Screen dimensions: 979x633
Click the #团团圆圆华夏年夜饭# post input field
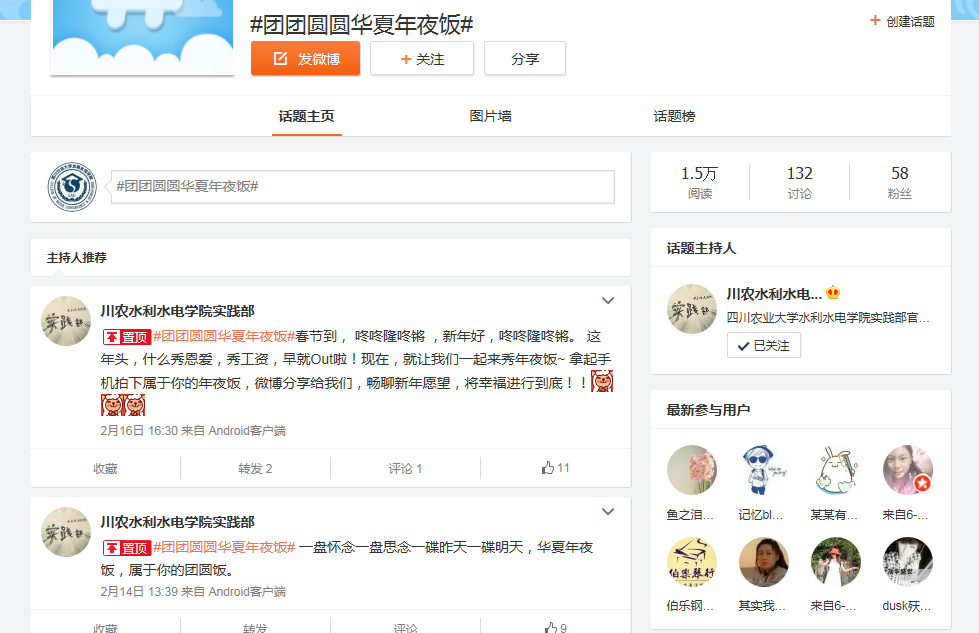(362, 186)
